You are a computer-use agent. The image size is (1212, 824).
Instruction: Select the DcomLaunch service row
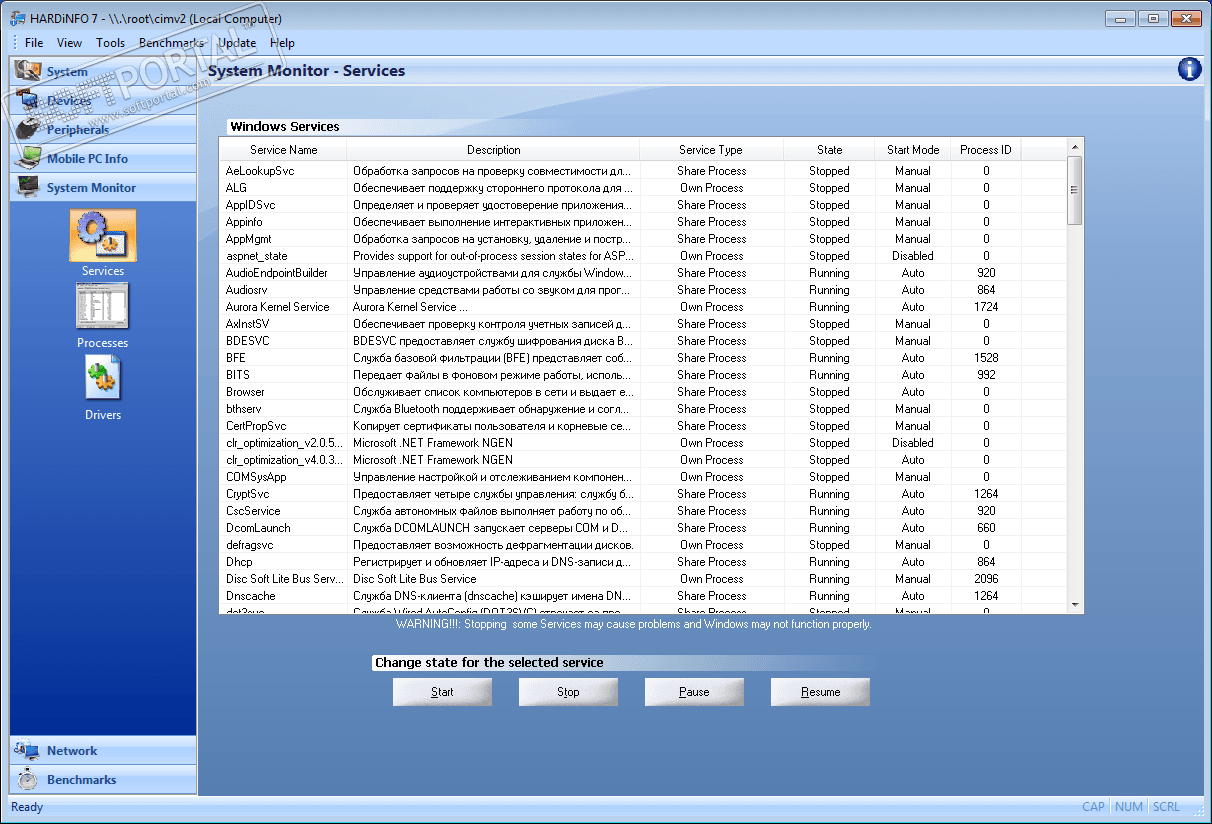click(x=643, y=528)
